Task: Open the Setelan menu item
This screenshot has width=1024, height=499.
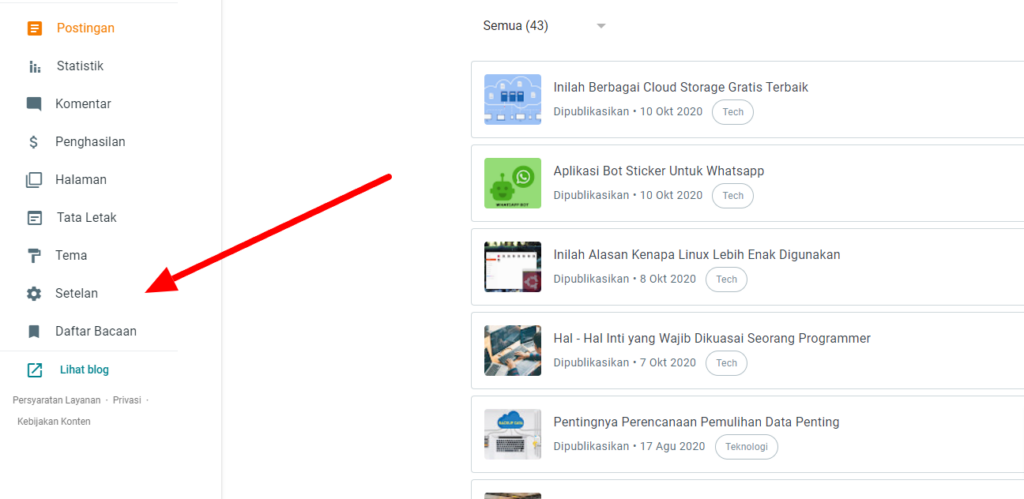Action: click(x=77, y=294)
